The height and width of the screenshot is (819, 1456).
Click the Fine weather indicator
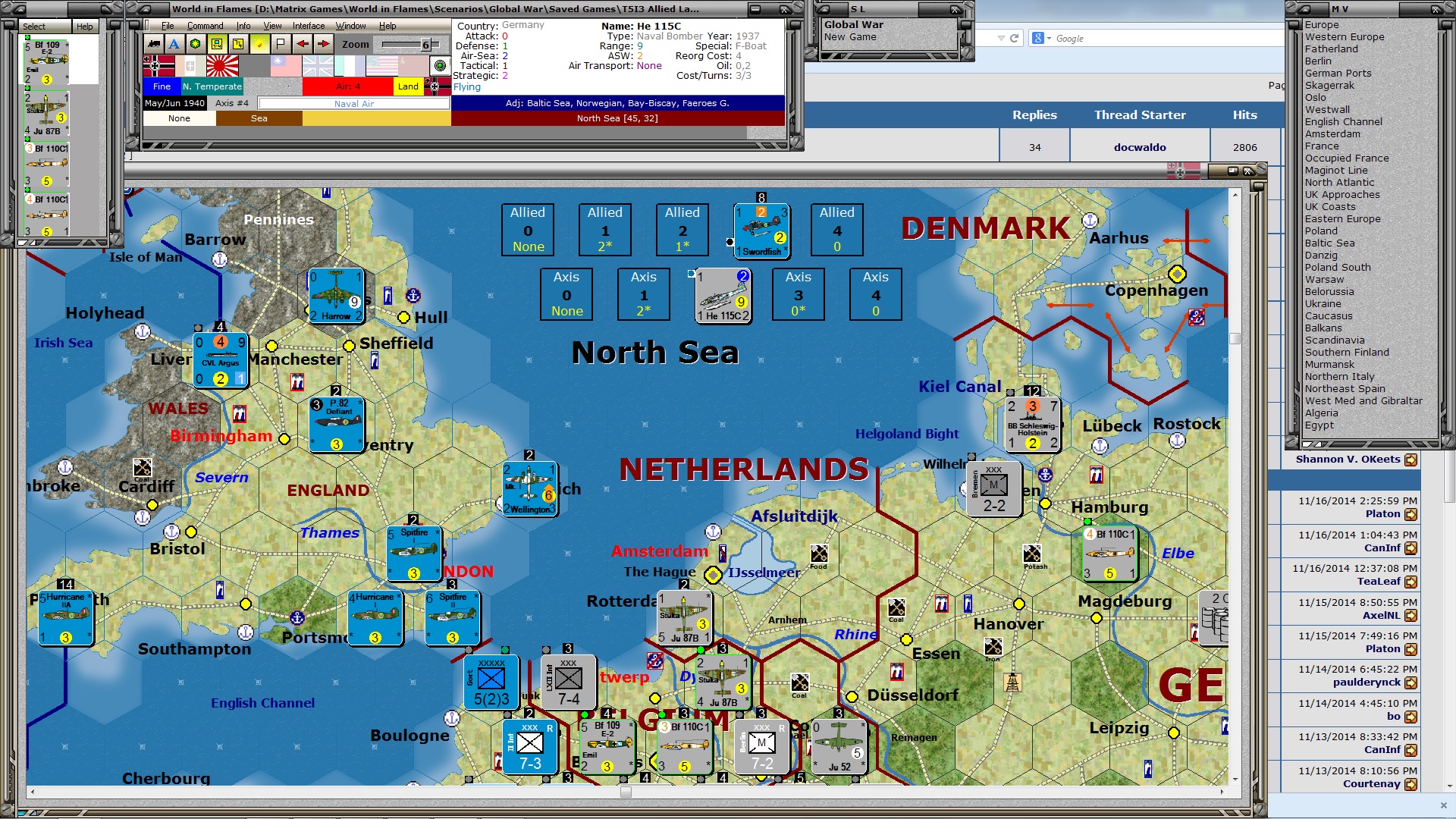[162, 86]
